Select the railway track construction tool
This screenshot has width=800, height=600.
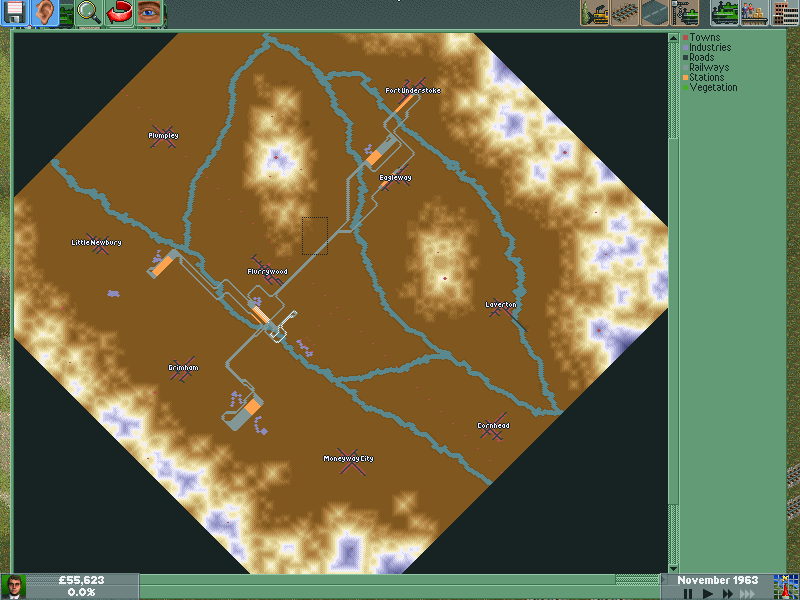[625, 13]
